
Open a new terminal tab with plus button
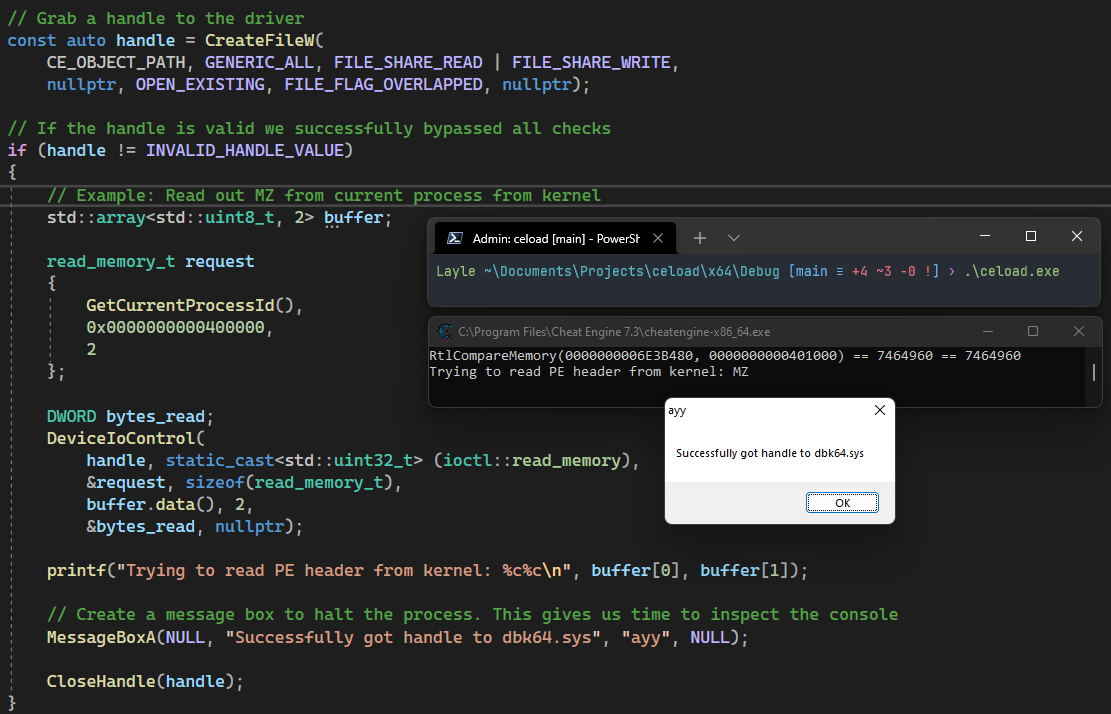(x=700, y=238)
